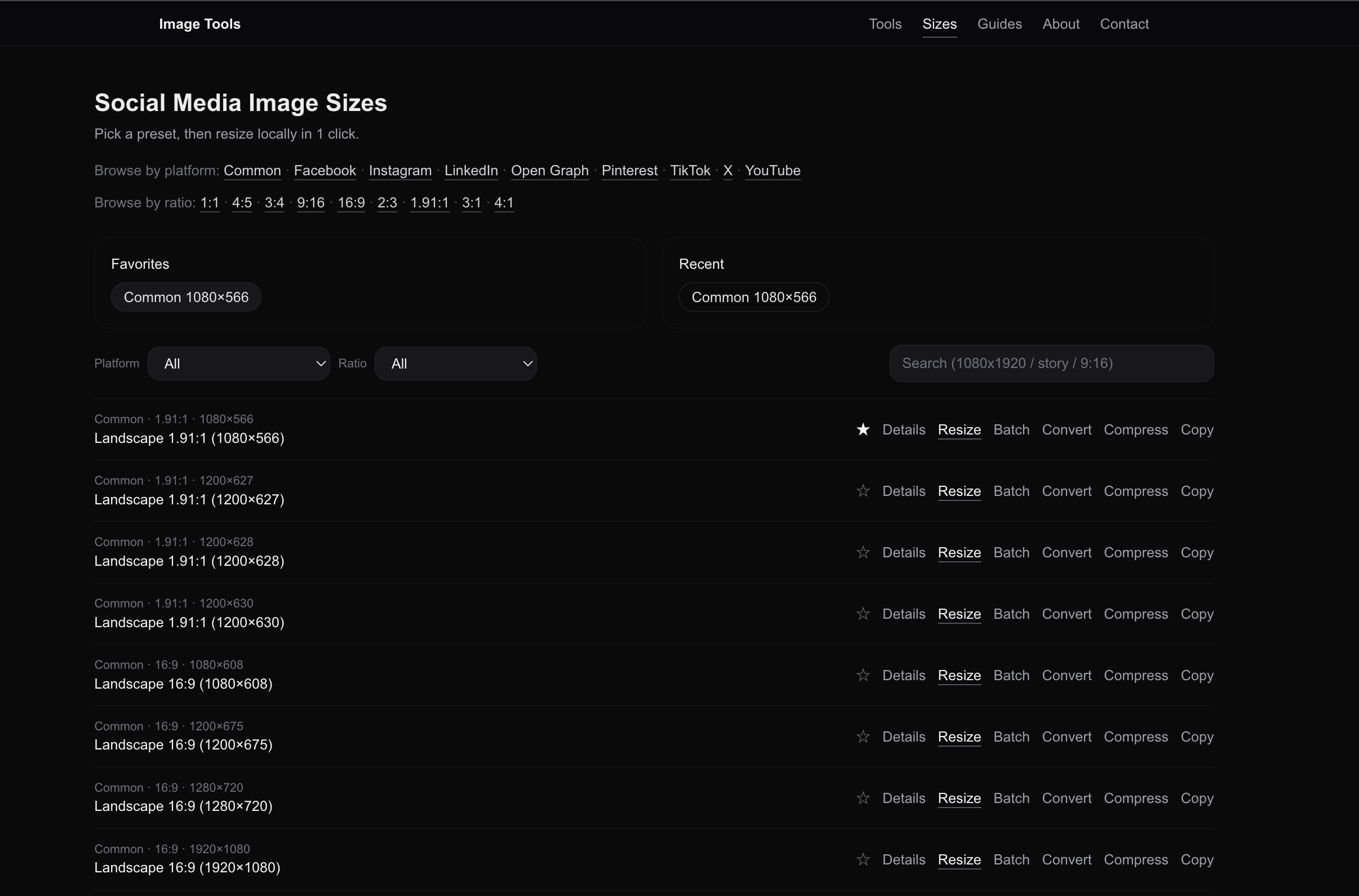Unfavorite the Landscape 1.91:1 (1080×566) star
Screen dimensions: 1359x896
[x=862, y=429]
